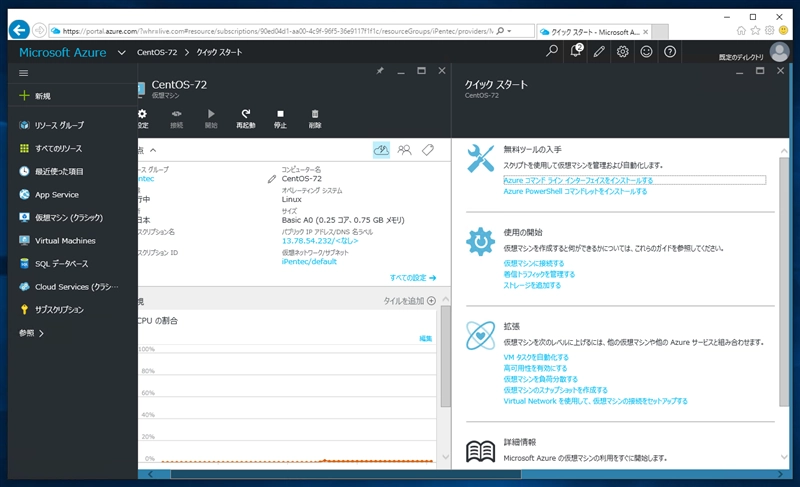Screen dimensions: 800x487
Task: Open すべてのリソース in sidebar
Action: (x=58, y=148)
